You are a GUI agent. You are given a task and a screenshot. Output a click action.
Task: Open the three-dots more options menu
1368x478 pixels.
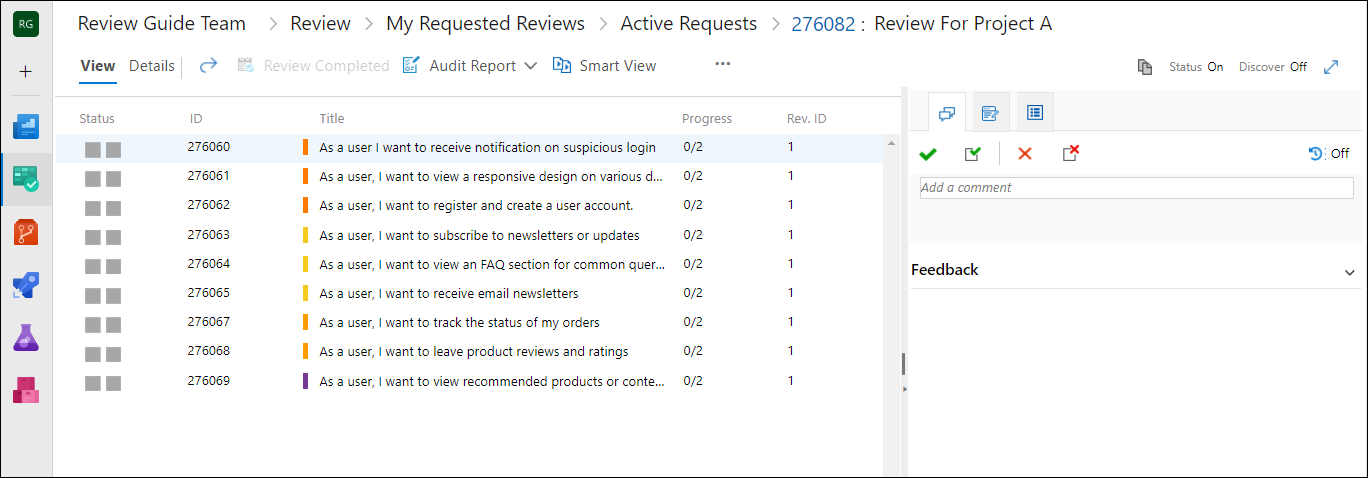click(x=723, y=65)
